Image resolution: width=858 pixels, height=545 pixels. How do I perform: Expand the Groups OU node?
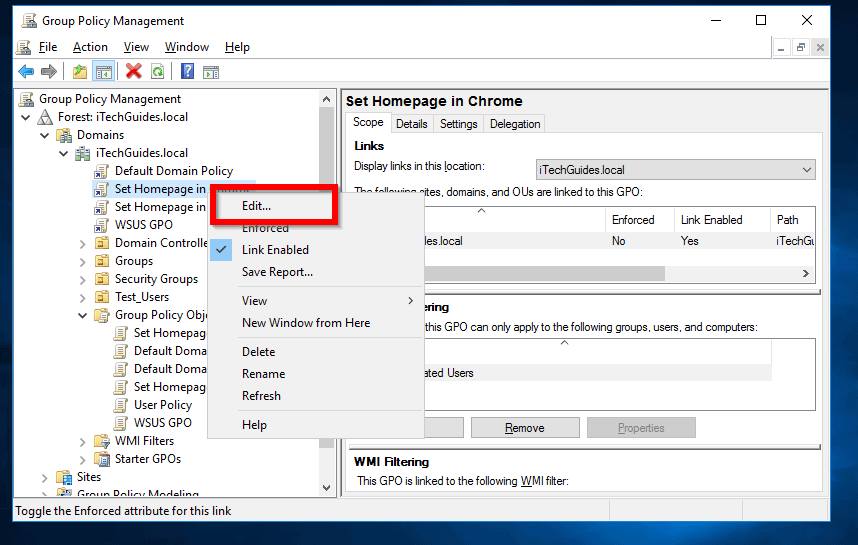pos(83,262)
